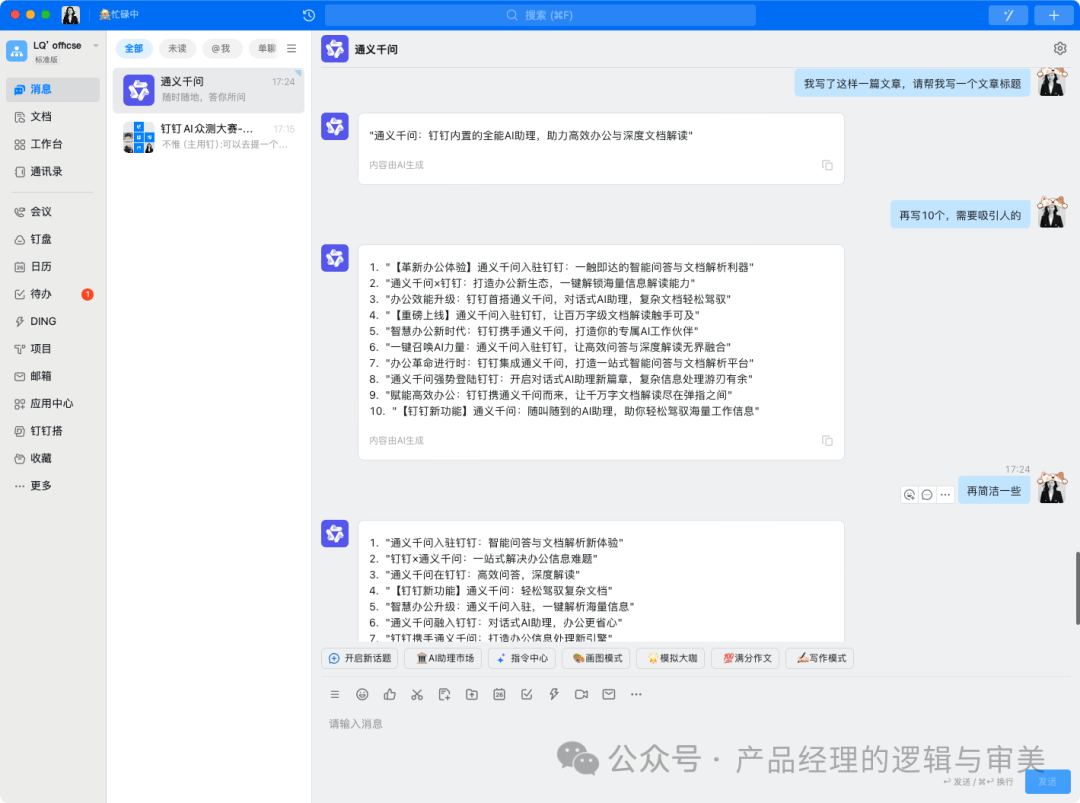Open 收藏 favorites
The width and height of the screenshot is (1080, 803).
[x=53, y=459]
